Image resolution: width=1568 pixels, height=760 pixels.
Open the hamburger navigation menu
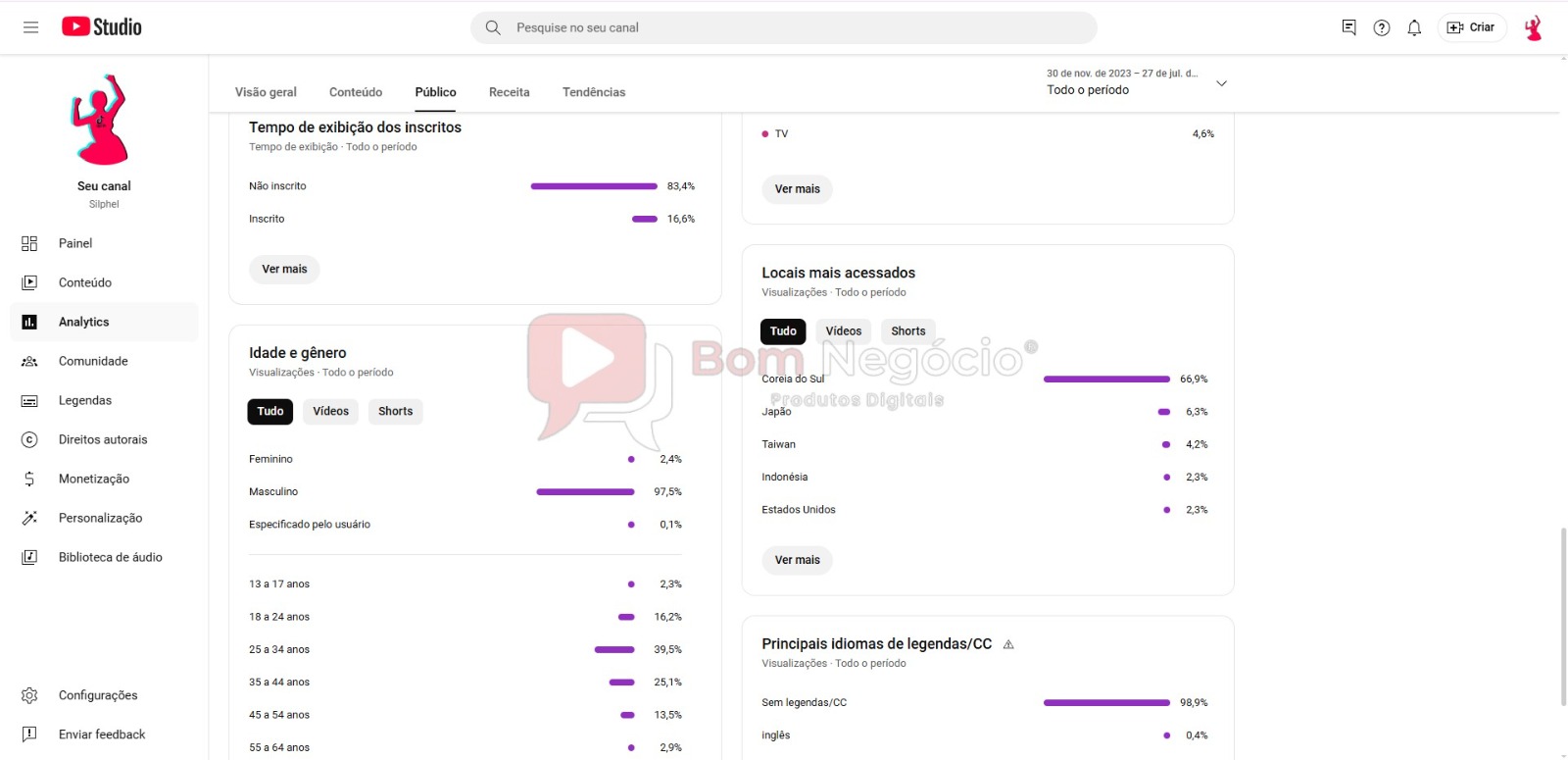tap(30, 27)
